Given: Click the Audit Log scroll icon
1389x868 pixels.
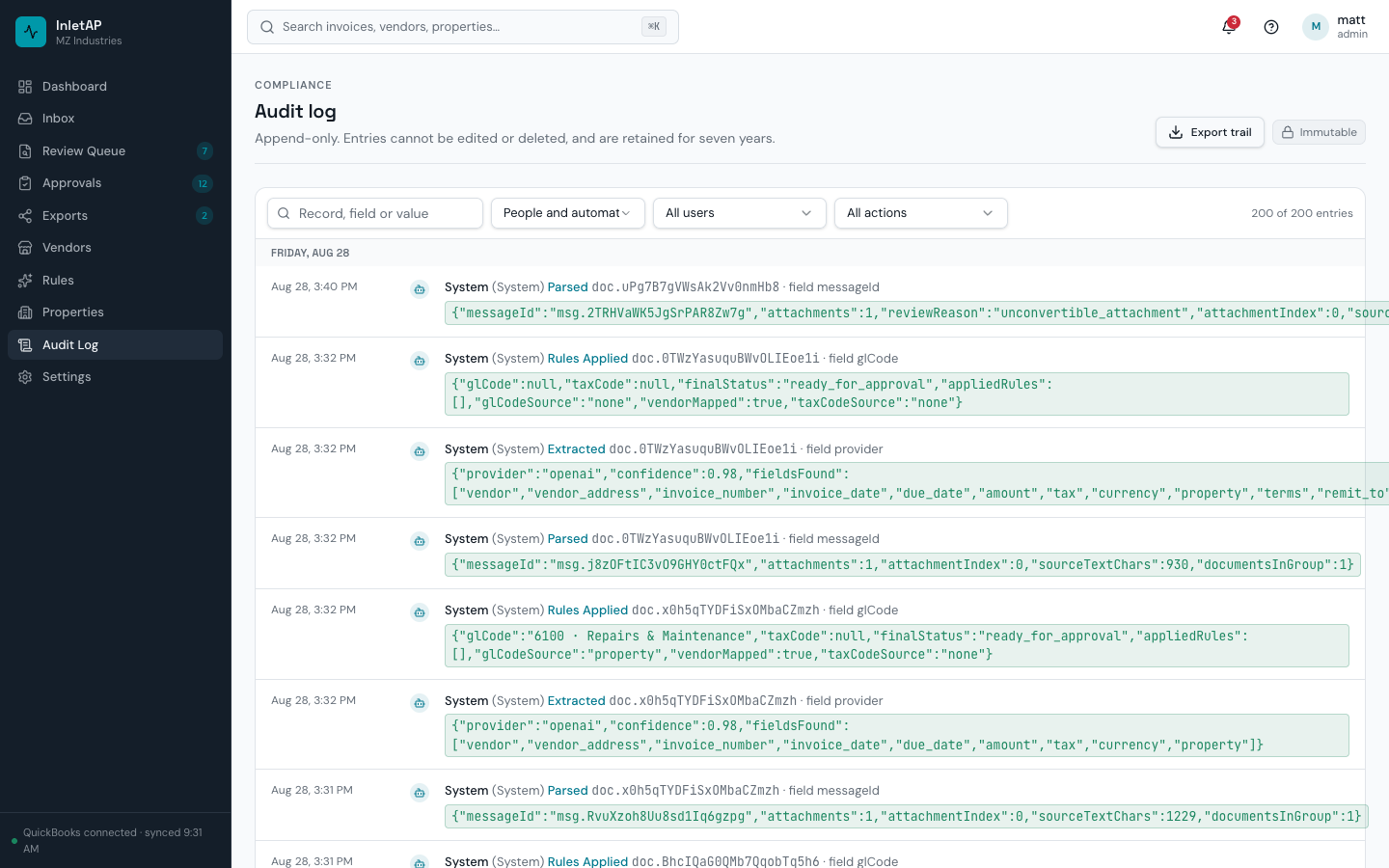Looking at the screenshot, I should [25, 345].
